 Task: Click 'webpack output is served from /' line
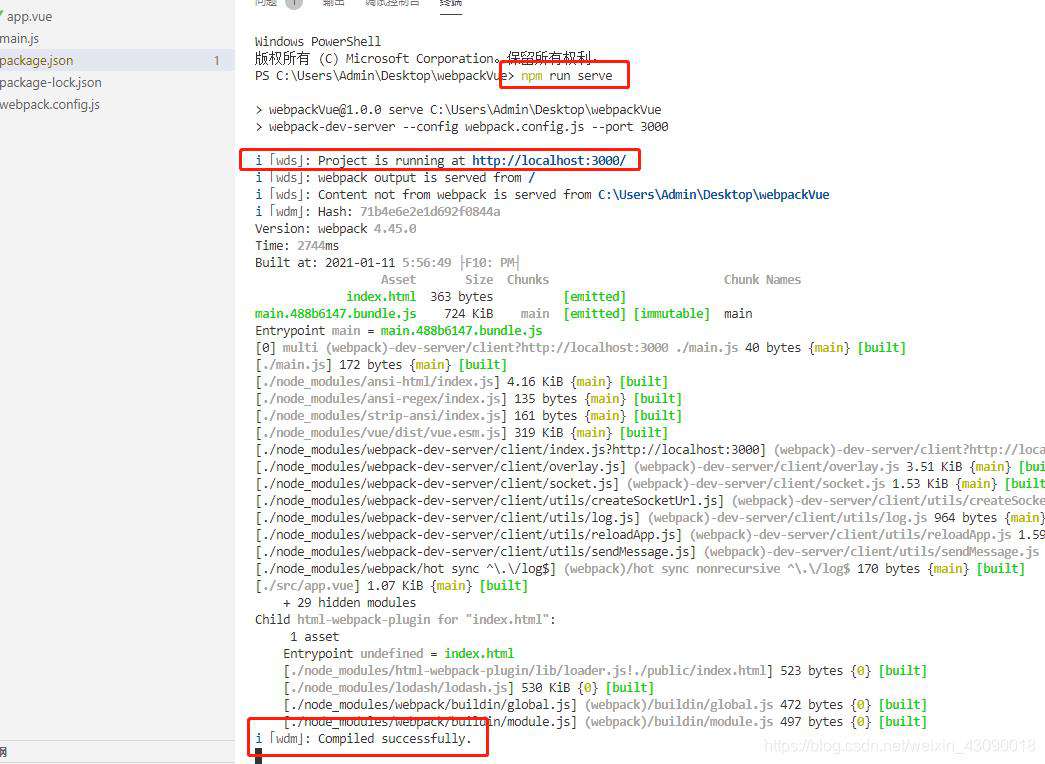[395, 177]
